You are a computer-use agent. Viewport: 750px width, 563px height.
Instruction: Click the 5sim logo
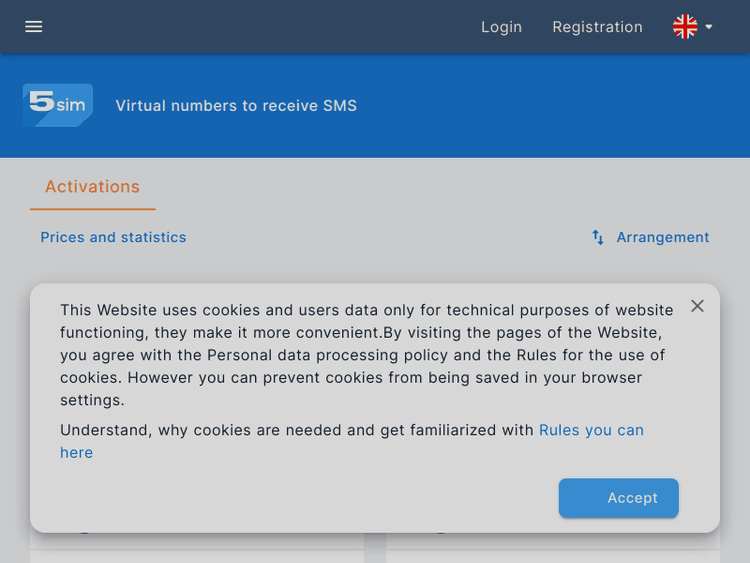pyautogui.click(x=58, y=105)
